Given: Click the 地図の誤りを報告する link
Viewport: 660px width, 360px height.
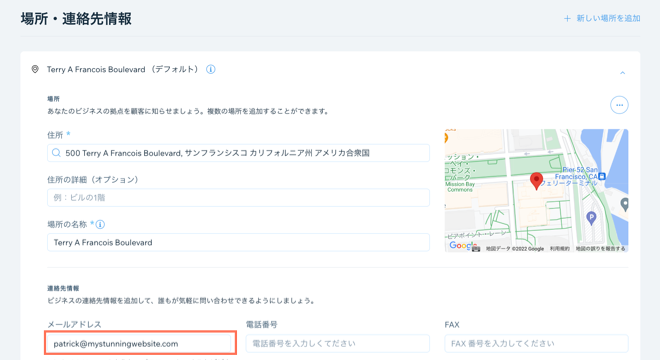Looking at the screenshot, I should coord(600,249).
